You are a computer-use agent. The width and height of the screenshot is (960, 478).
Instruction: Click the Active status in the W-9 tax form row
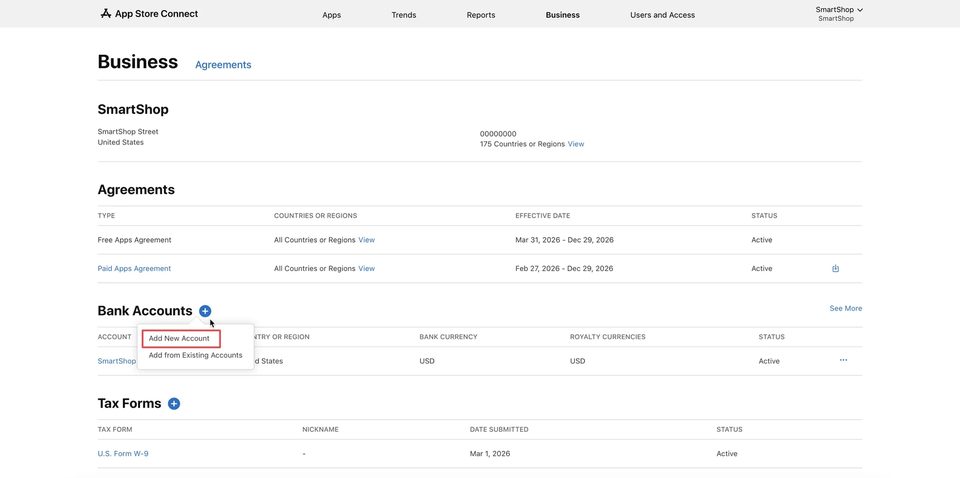[x=727, y=454]
